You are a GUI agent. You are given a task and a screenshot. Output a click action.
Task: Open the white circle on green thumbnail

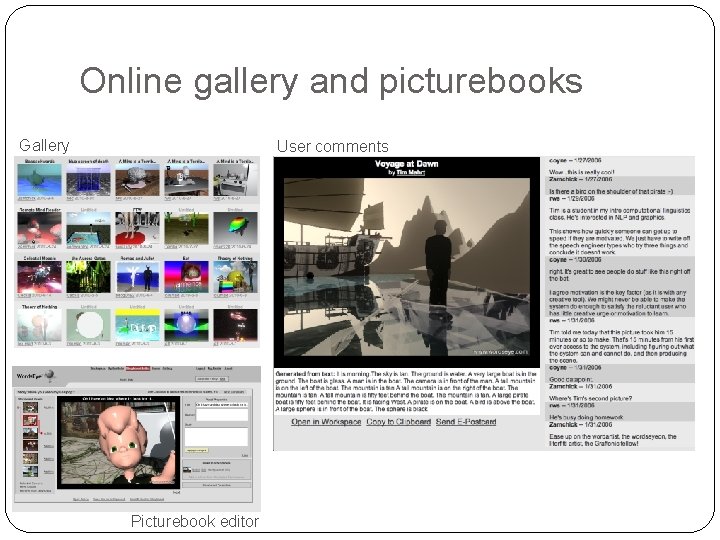(88, 325)
